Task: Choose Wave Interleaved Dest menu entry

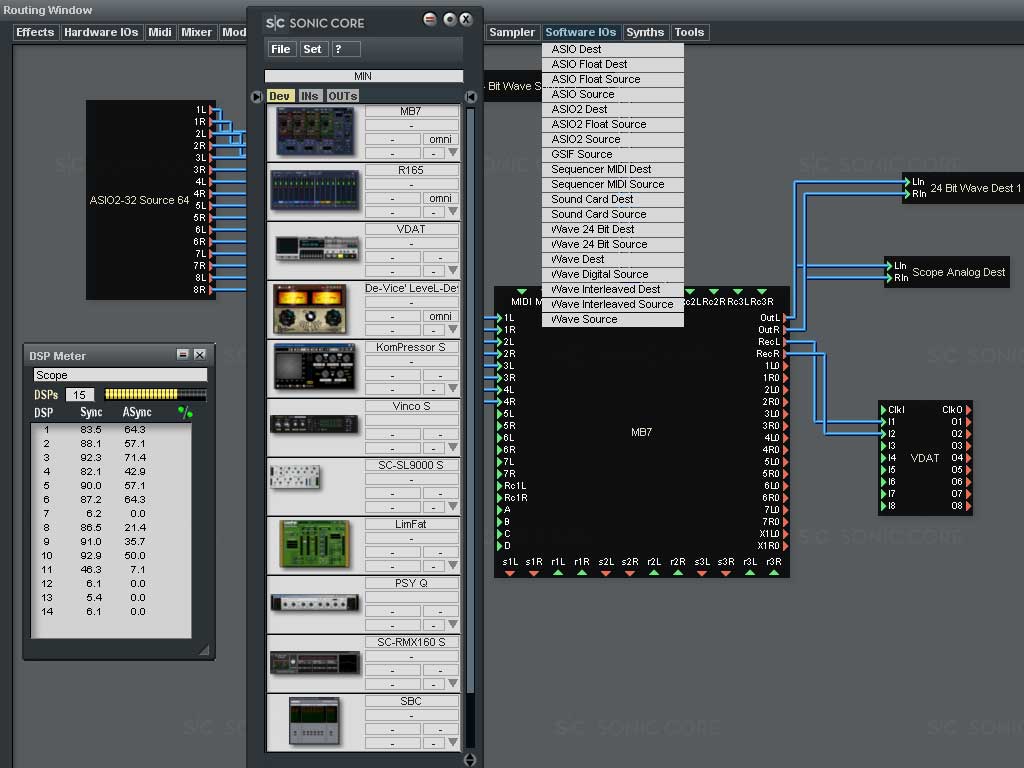Action: (613, 289)
